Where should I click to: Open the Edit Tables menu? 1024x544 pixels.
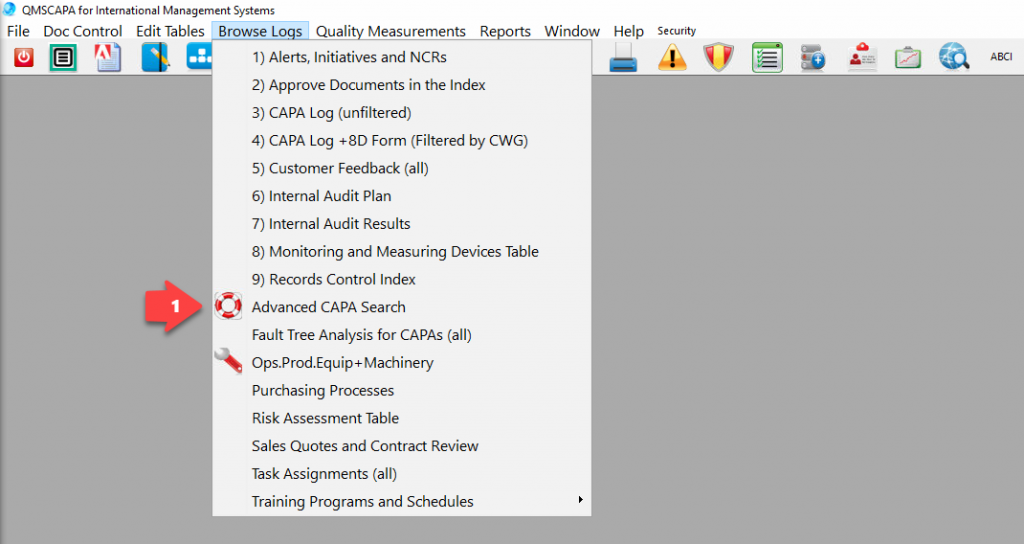[170, 31]
